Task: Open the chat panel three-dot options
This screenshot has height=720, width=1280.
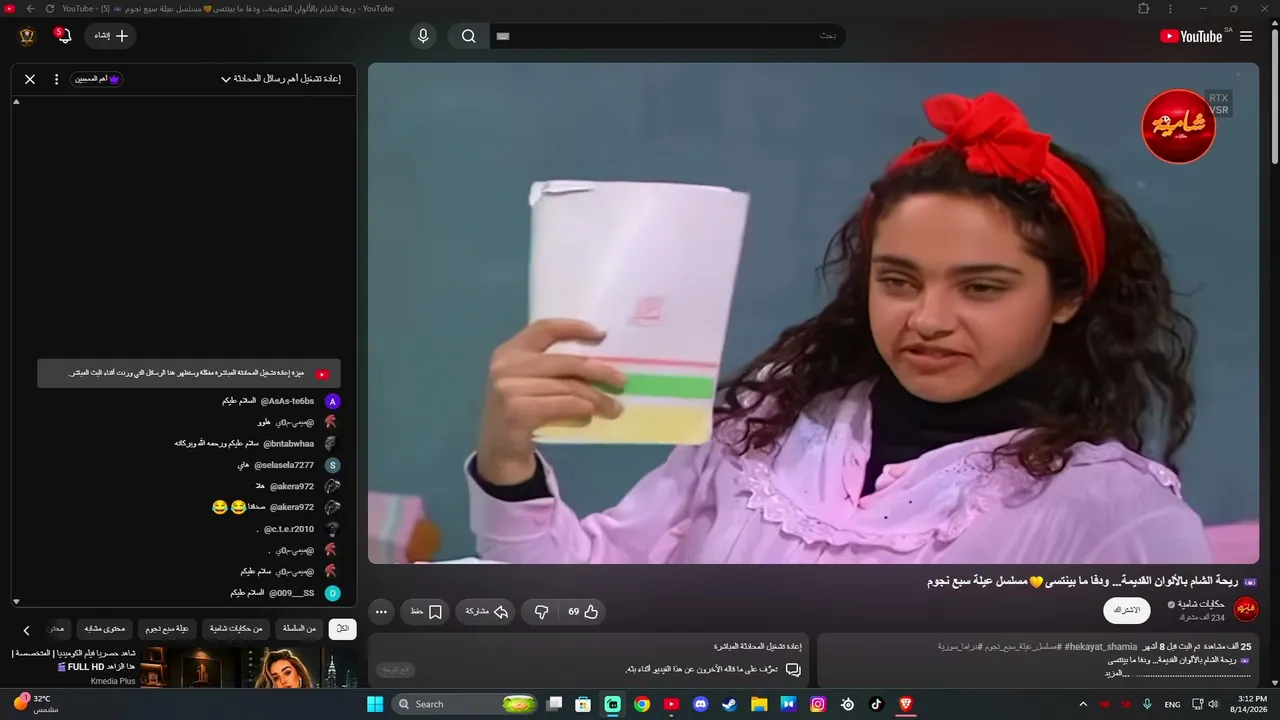Action: [x=56, y=79]
